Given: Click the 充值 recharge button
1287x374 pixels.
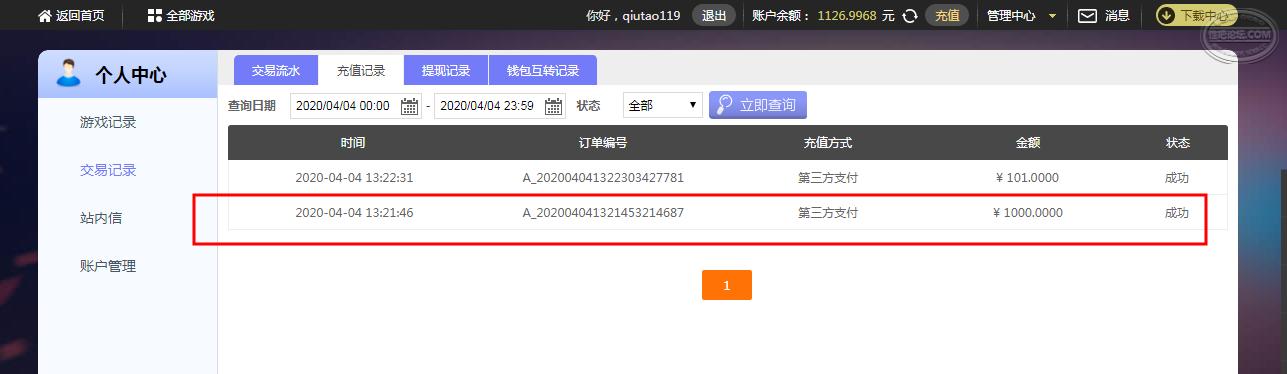Looking at the screenshot, I should coord(947,15).
